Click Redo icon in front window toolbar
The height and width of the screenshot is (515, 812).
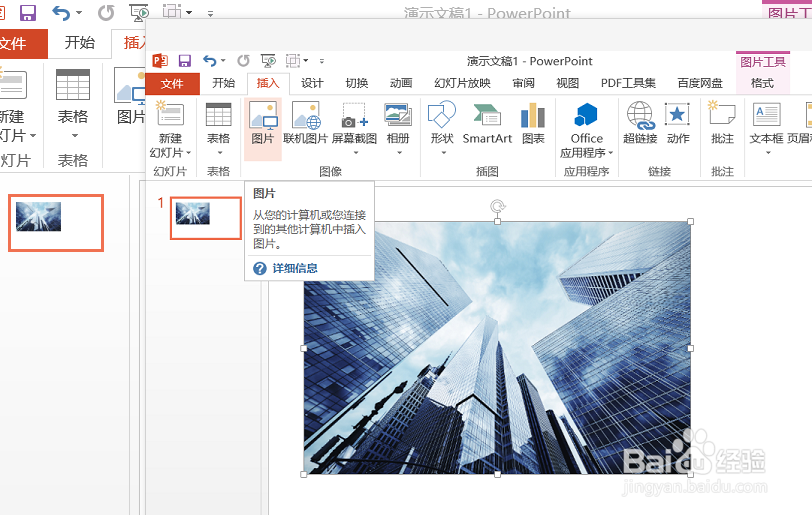[243, 61]
